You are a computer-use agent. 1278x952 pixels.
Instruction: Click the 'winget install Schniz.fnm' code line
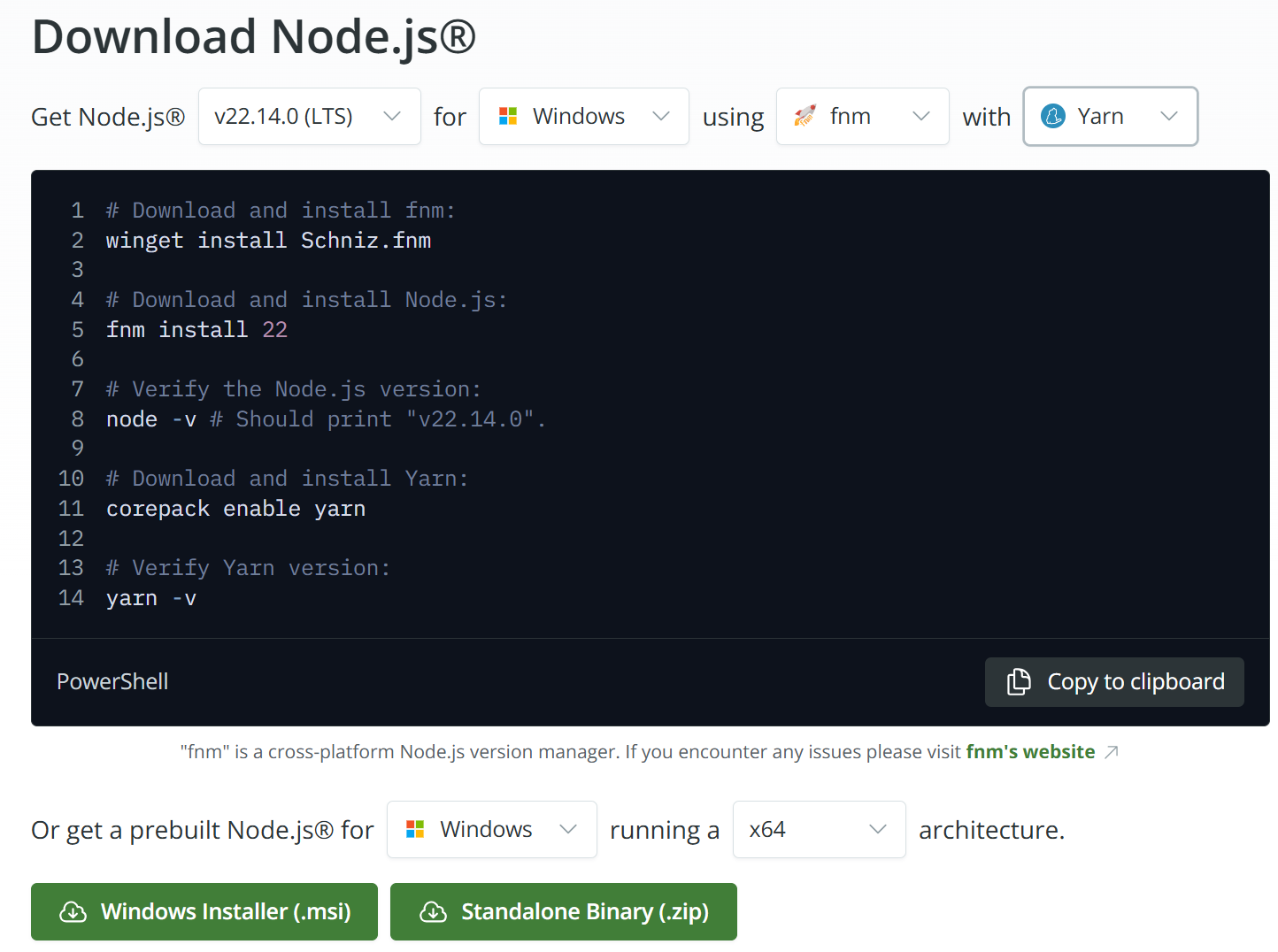click(268, 241)
